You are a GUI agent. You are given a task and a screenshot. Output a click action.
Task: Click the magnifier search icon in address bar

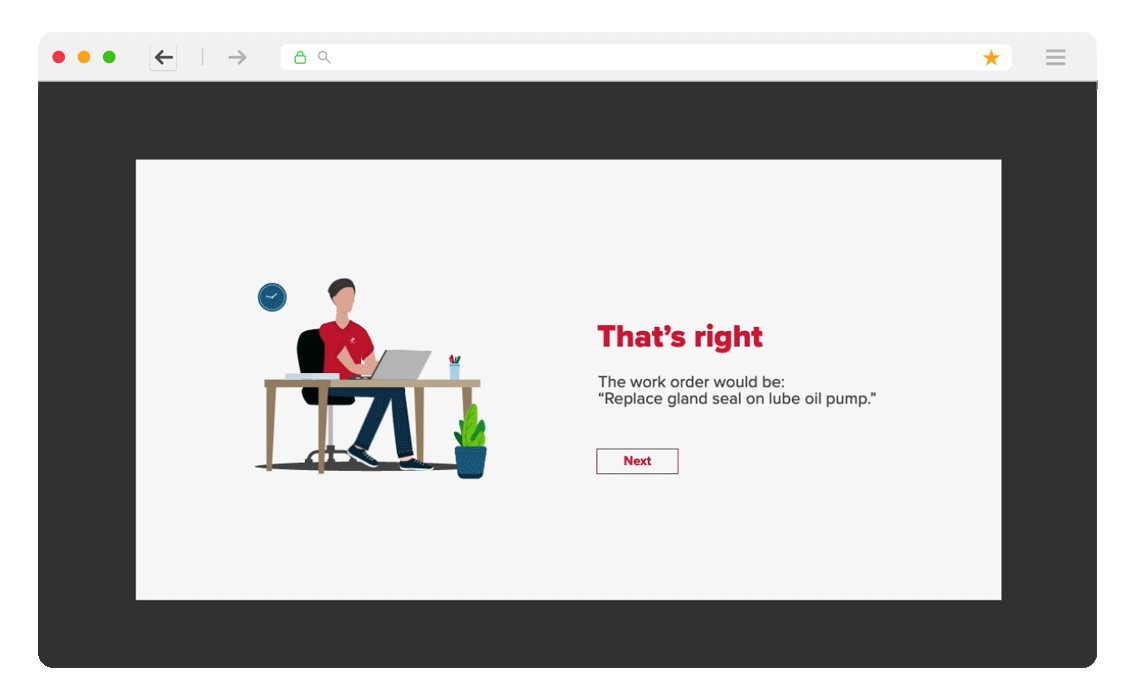(x=324, y=57)
